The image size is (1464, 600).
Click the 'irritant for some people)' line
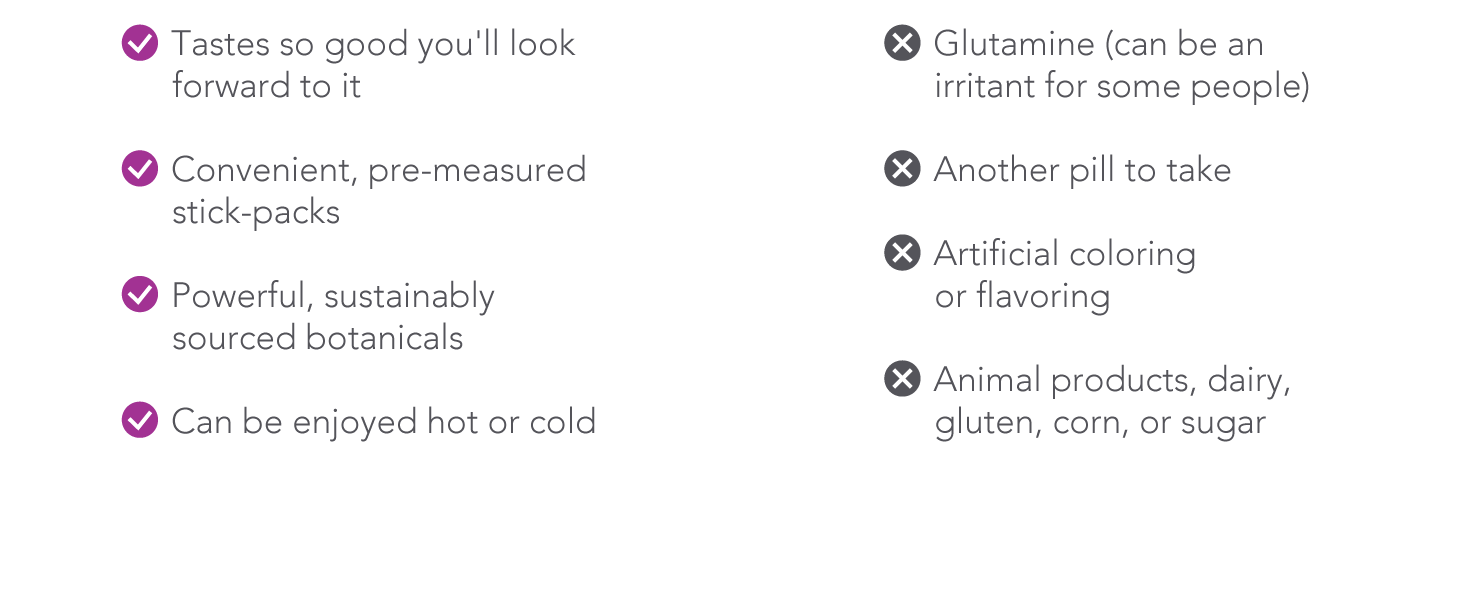(x=1122, y=86)
